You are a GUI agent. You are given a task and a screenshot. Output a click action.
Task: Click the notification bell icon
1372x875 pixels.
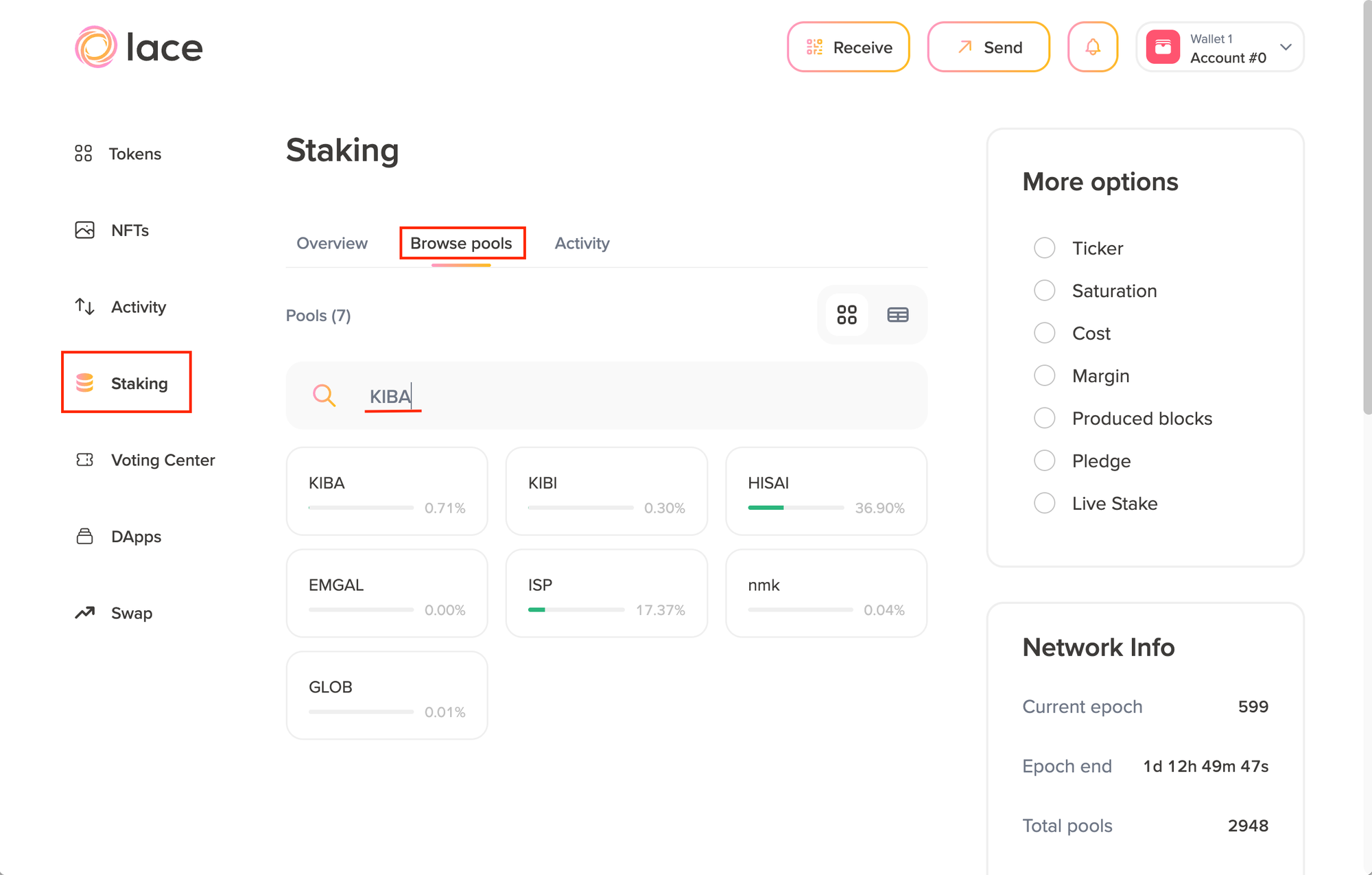[1092, 47]
